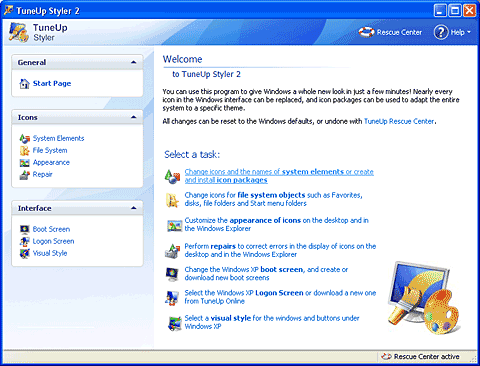This screenshot has height=366, width=480.
Task: Open Boot Screen in Interface panel
Action: click(51, 229)
